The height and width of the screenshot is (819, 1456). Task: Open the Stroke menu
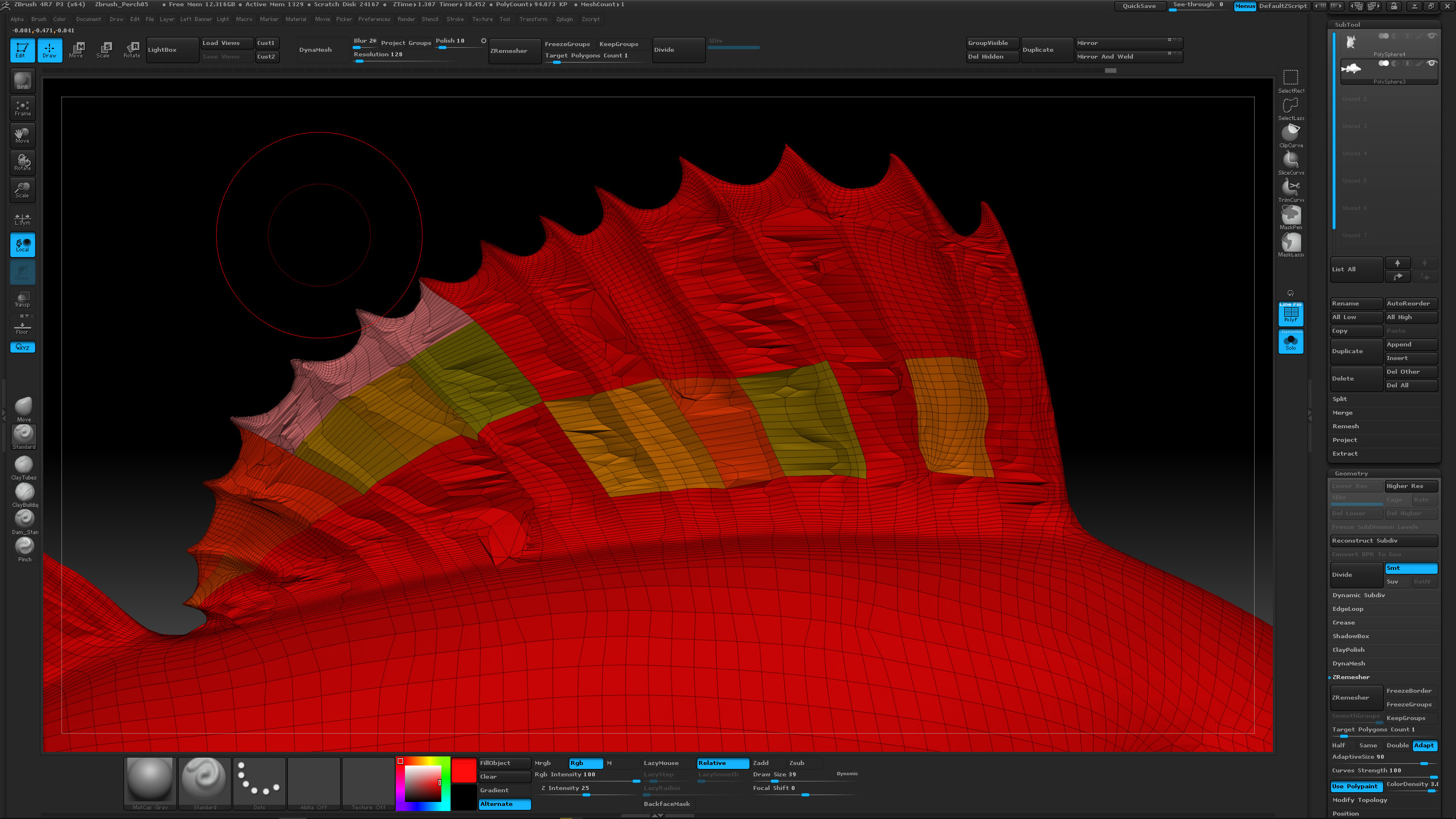click(455, 19)
